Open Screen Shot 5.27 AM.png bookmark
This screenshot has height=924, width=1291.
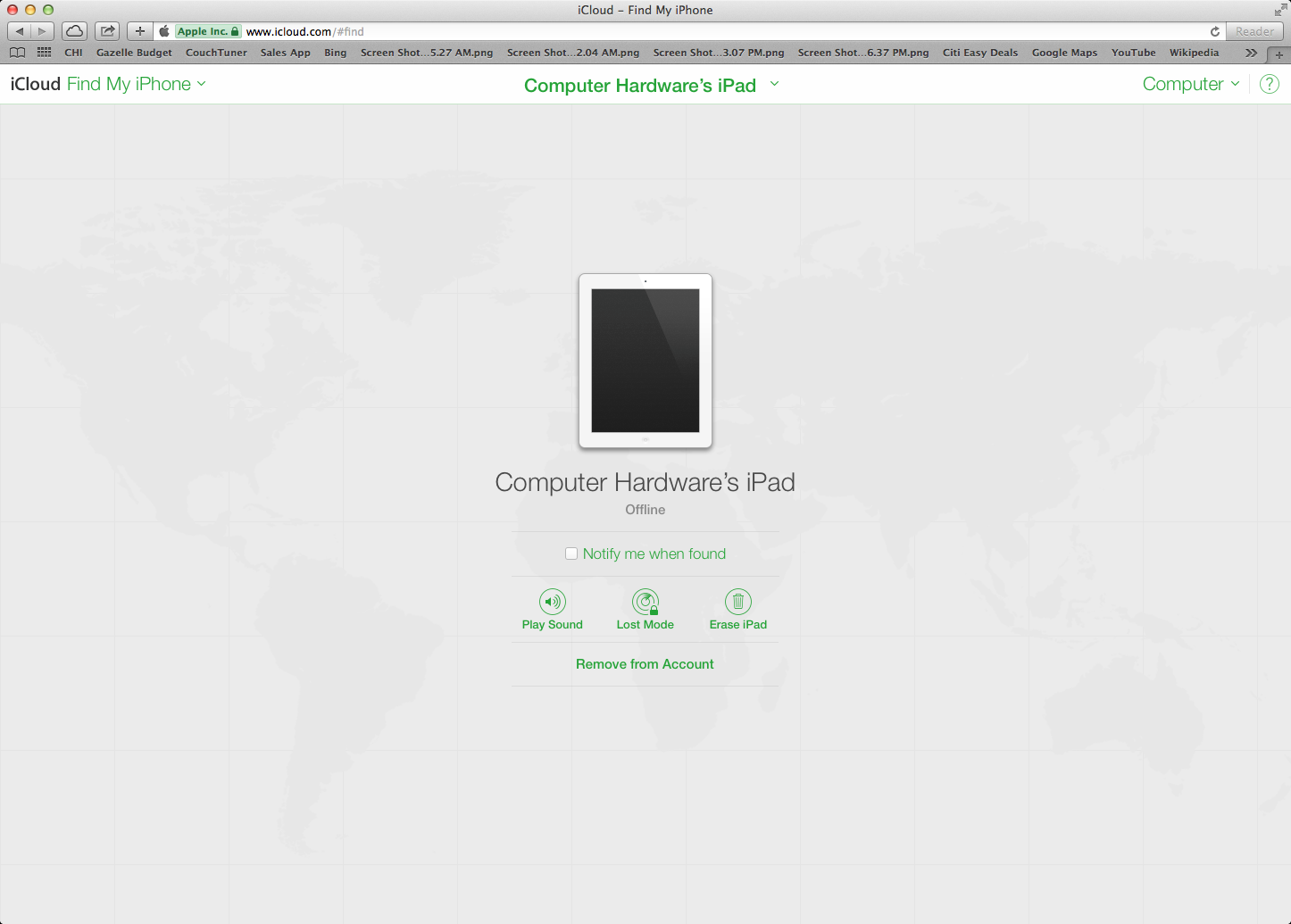pos(427,53)
